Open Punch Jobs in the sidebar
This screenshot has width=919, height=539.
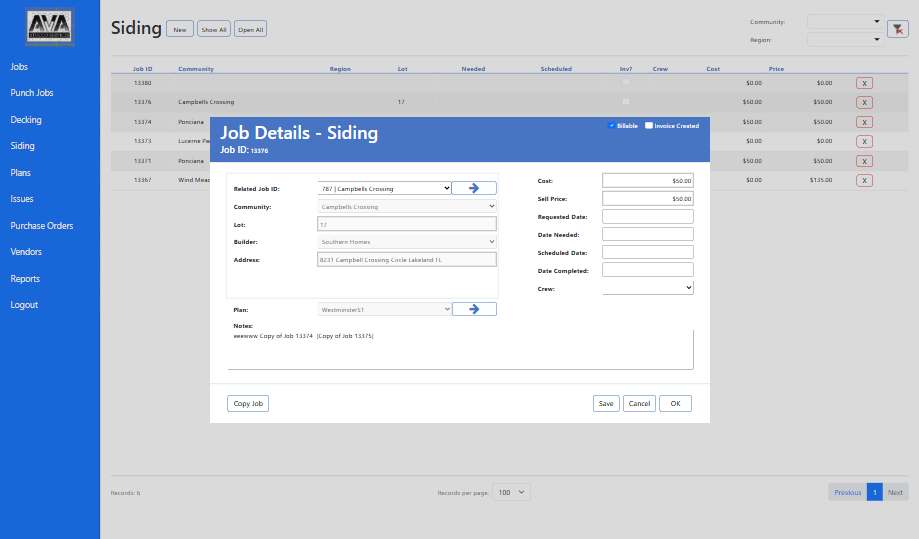(x=32, y=93)
